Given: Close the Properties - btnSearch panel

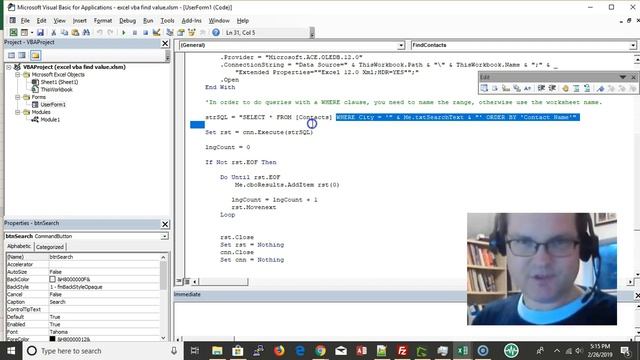Looking at the screenshot, I should pos(165,224).
